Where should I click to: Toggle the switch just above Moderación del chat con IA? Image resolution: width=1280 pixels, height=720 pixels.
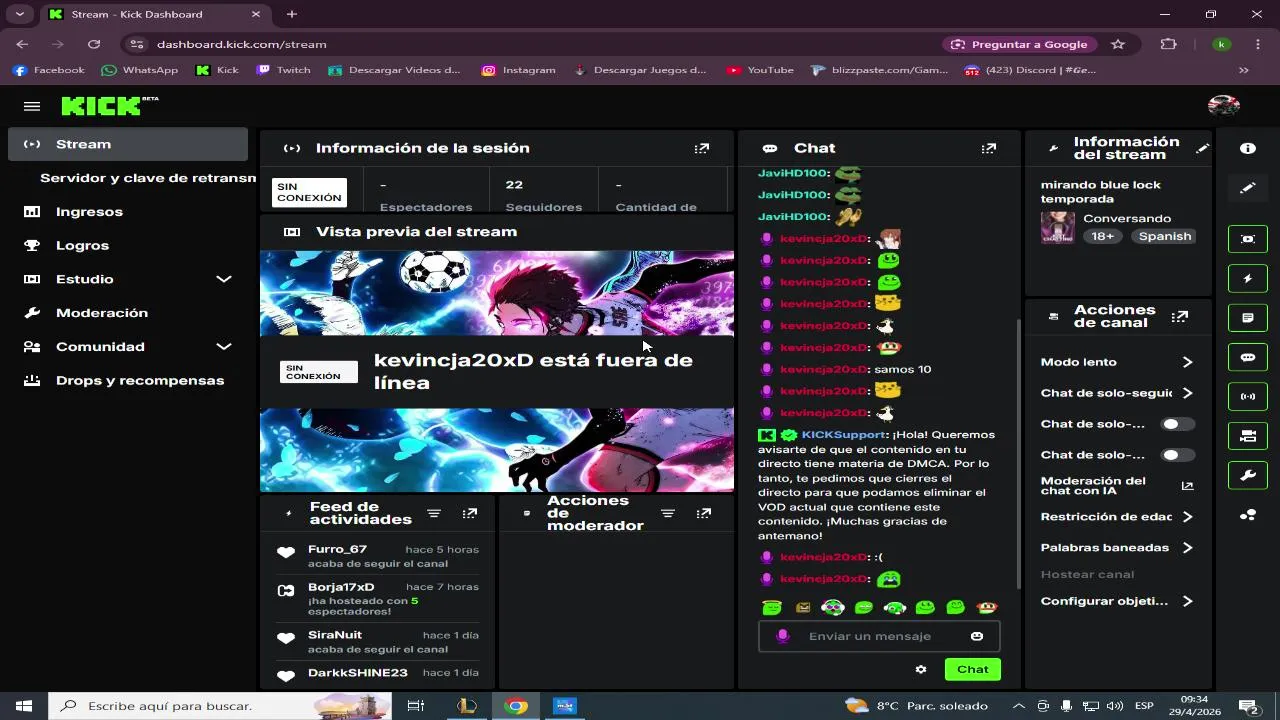1177,455
